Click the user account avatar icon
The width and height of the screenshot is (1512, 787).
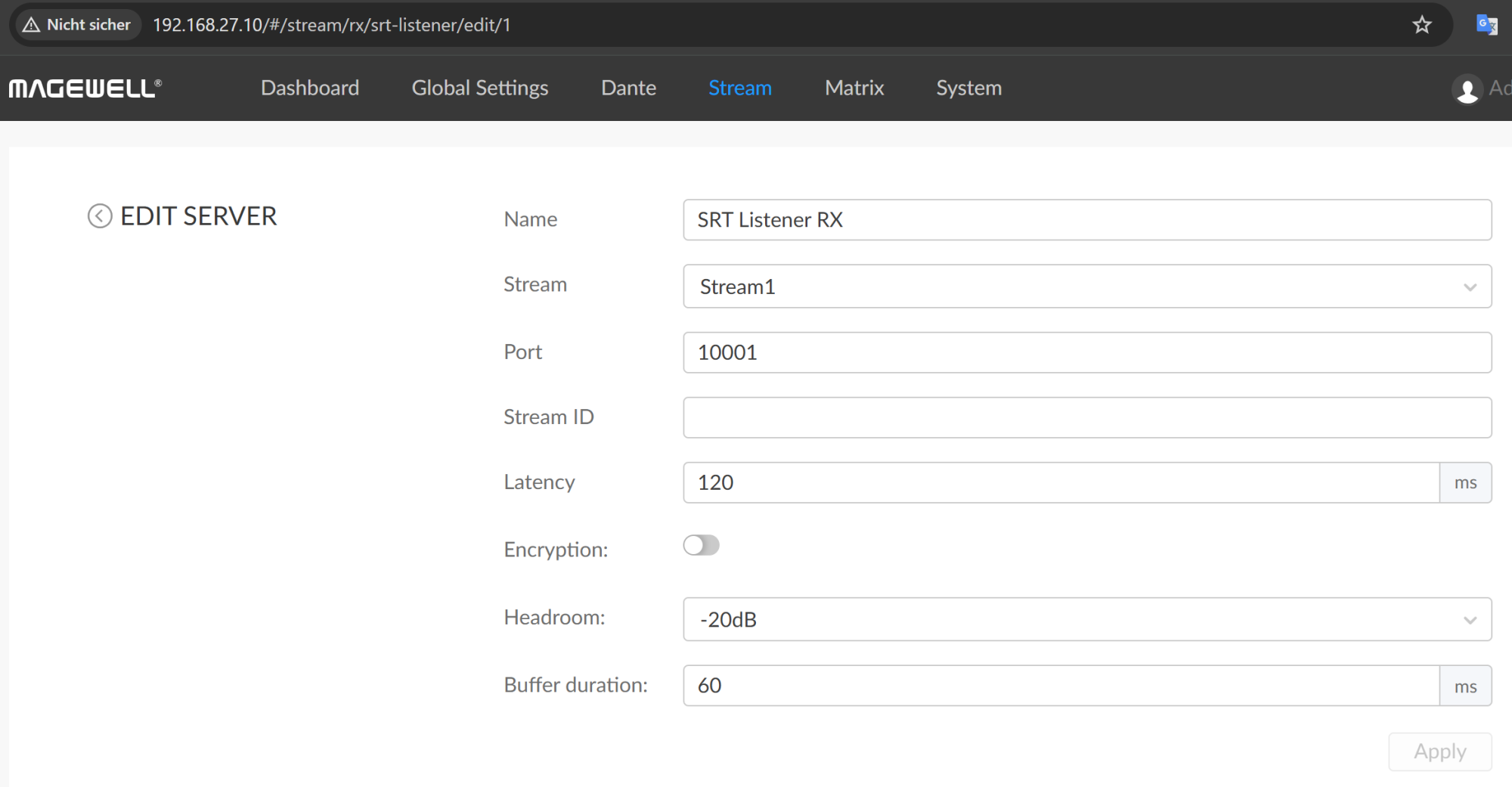(1467, 89)
